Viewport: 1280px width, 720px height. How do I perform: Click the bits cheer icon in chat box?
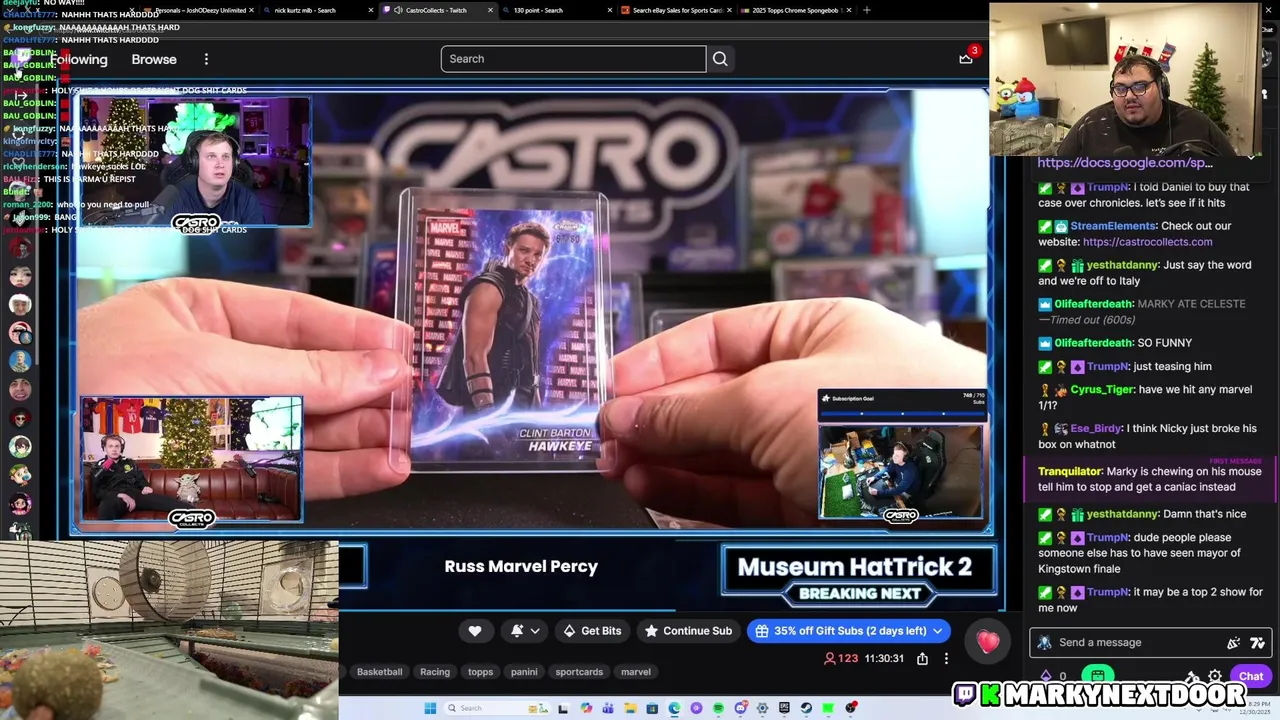coord(1234,643)
